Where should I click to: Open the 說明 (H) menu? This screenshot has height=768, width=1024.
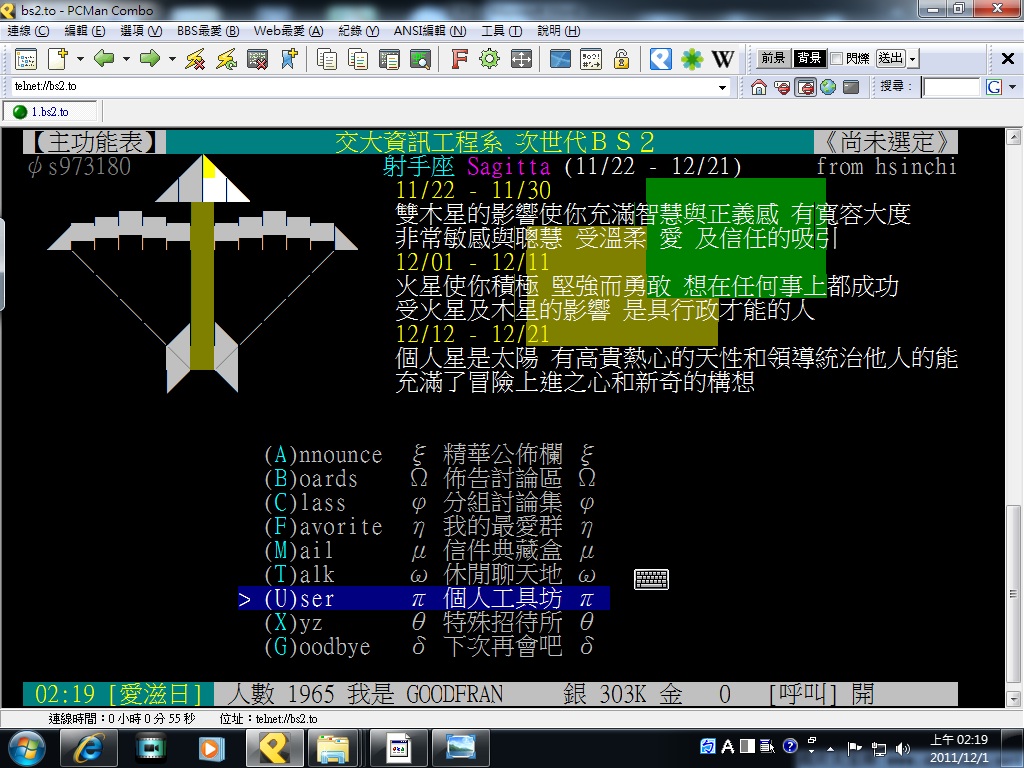[x=558, y=31]
